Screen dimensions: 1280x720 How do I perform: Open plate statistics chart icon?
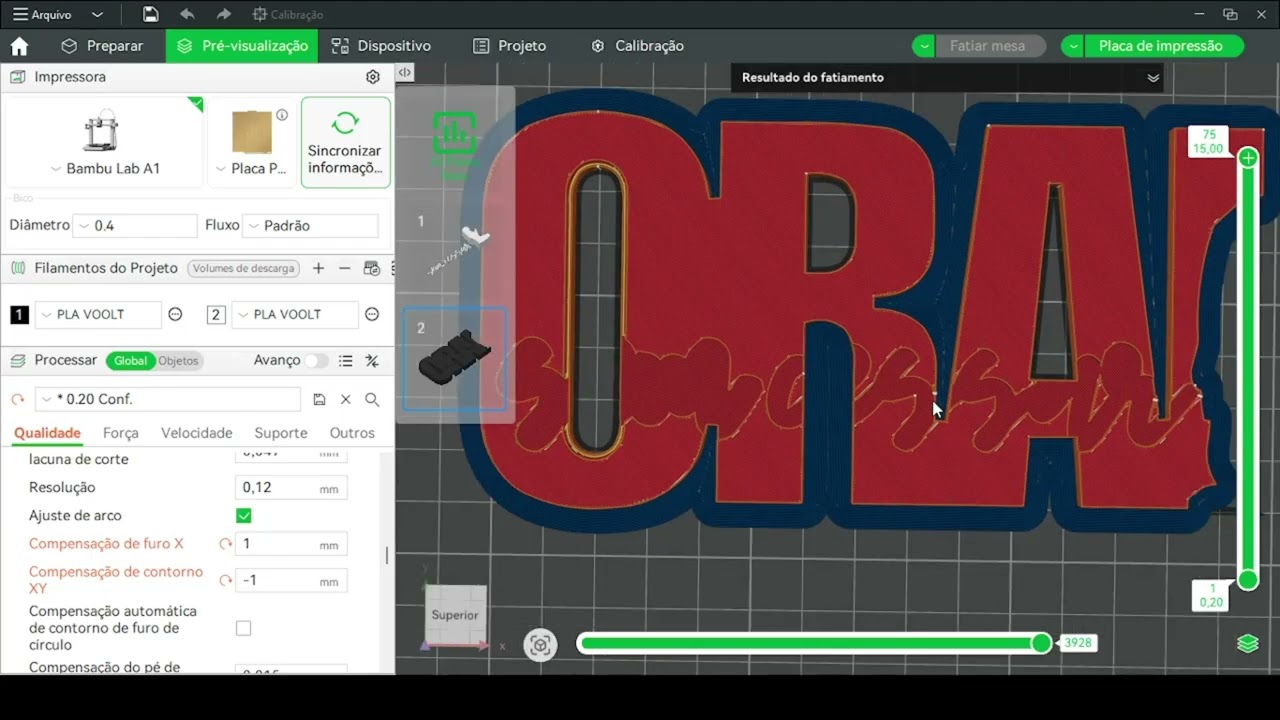(x=454, y=132)
